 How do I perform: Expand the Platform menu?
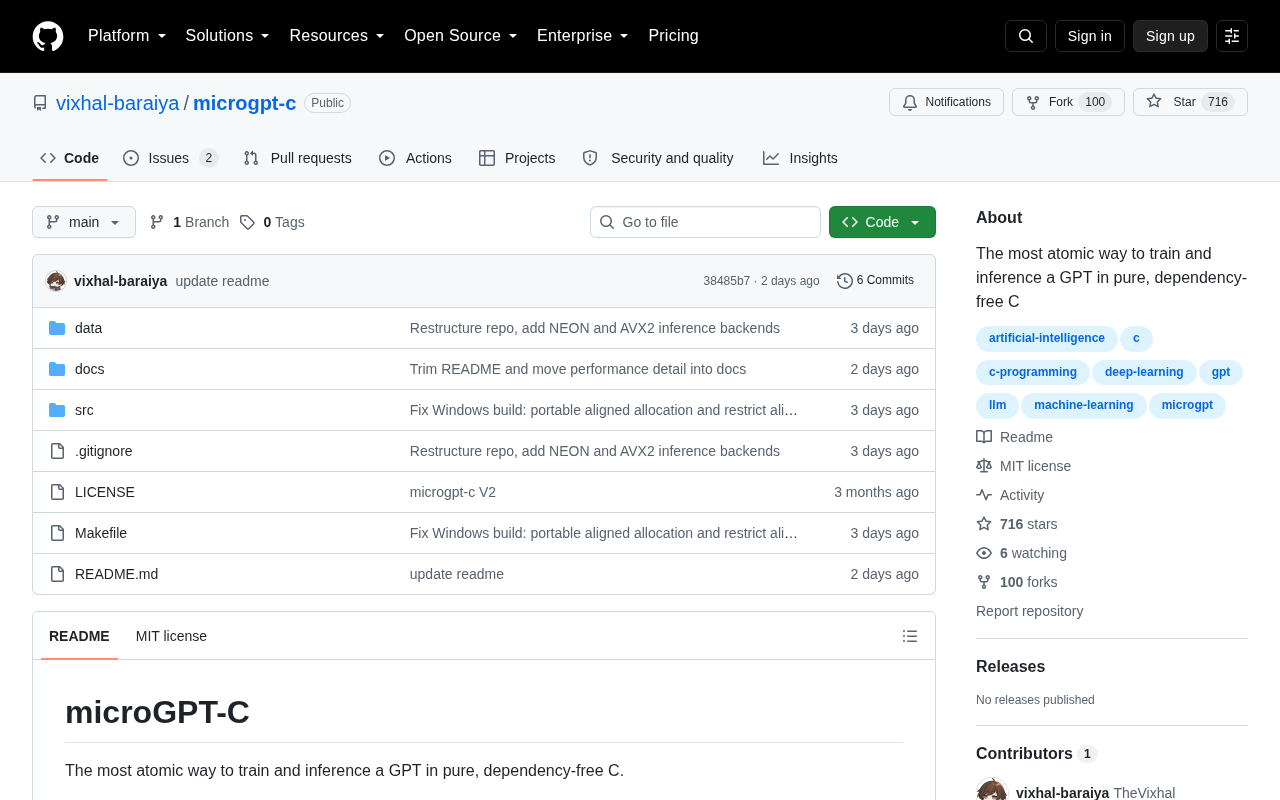click(x=127, y=36)
